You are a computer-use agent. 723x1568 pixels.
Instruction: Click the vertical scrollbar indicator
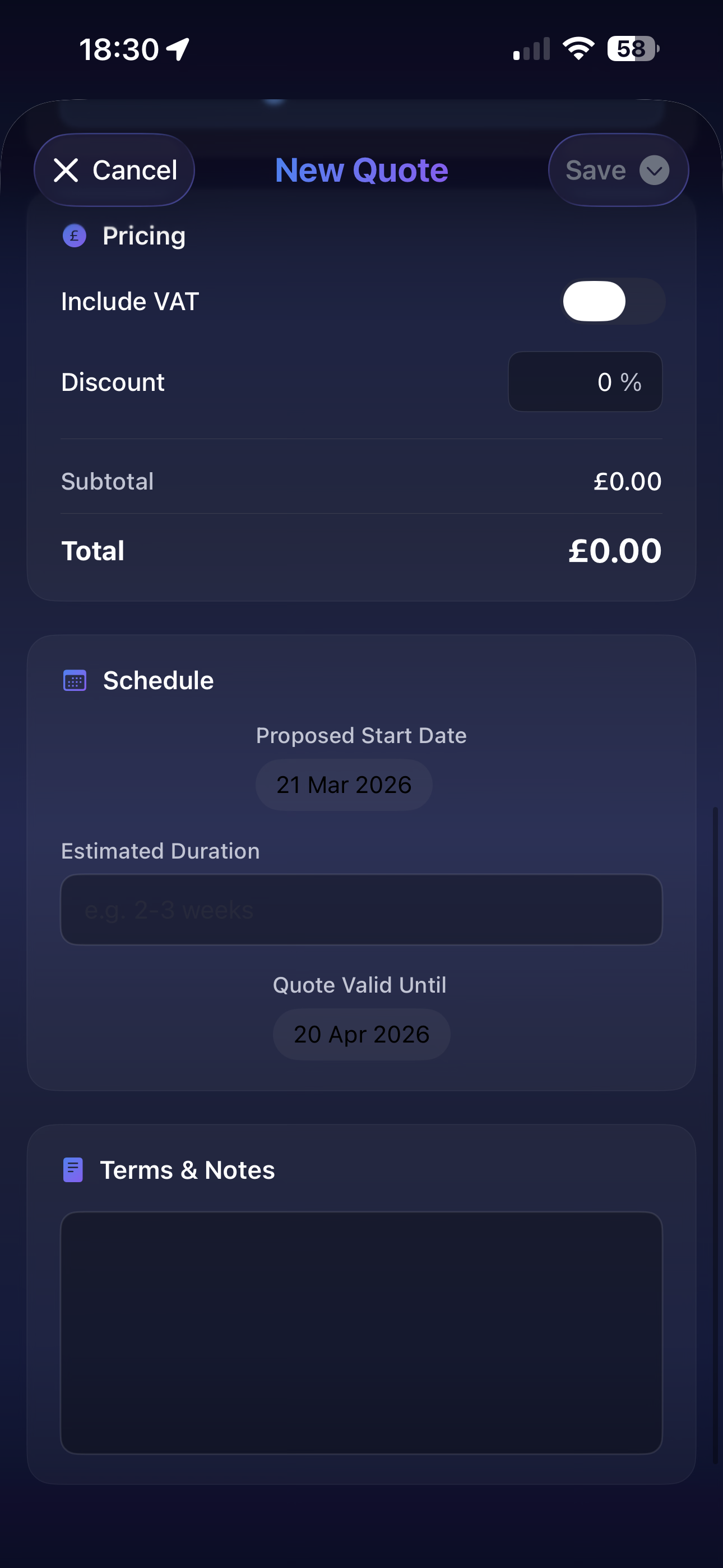tap(715, 1132)
